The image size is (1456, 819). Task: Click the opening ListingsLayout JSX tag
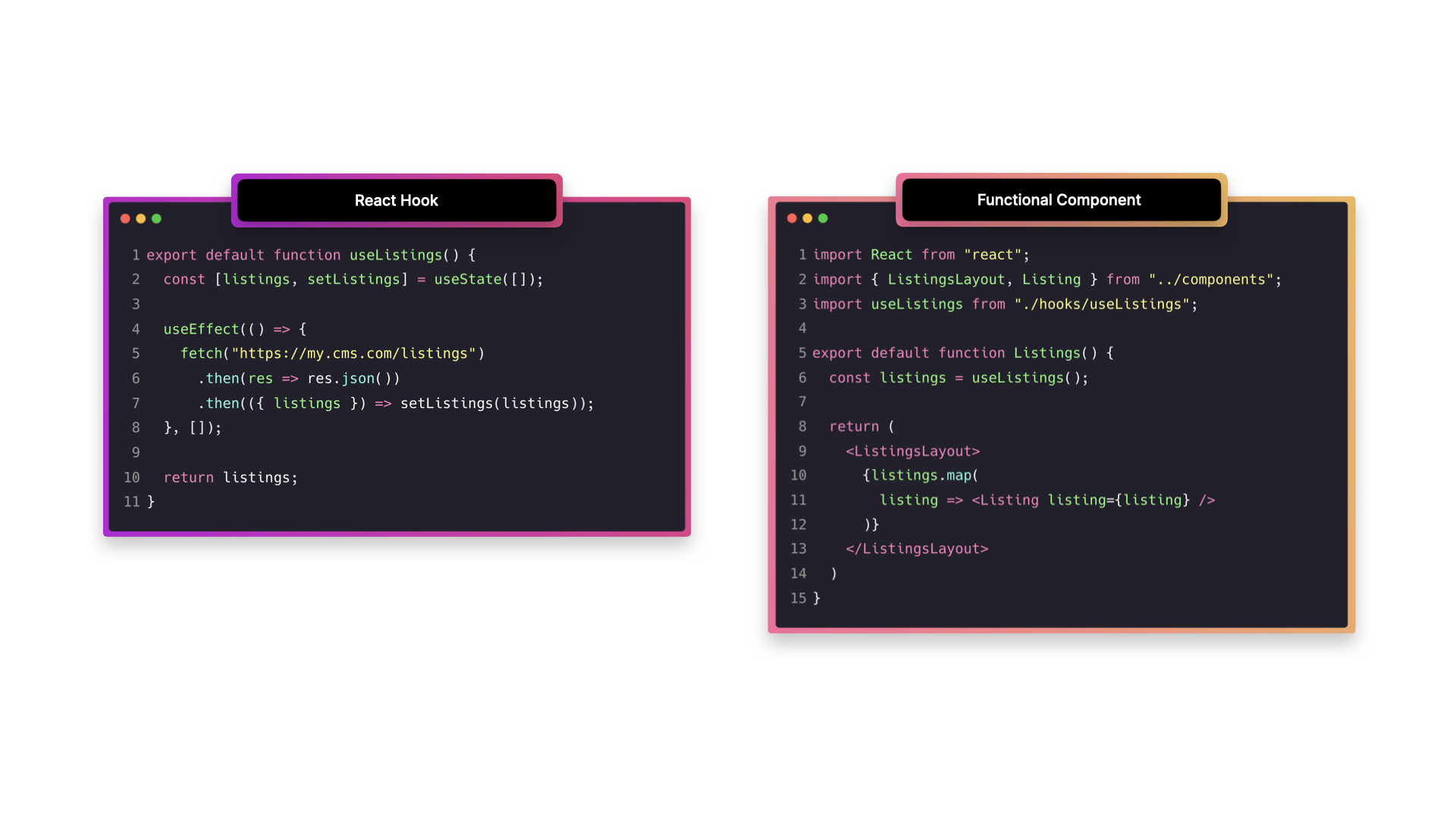pyautogui.click(x=912, y=451)
